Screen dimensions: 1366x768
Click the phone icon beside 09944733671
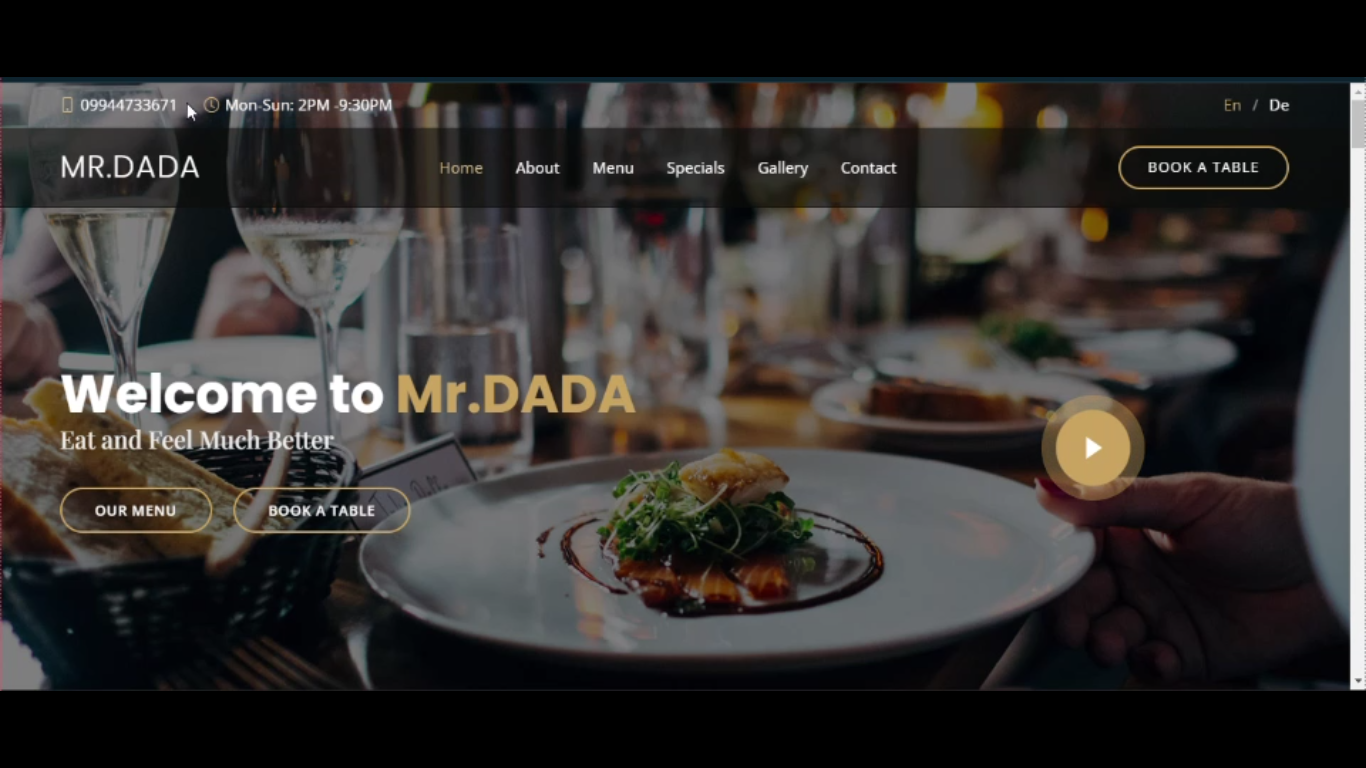point(67,105)
